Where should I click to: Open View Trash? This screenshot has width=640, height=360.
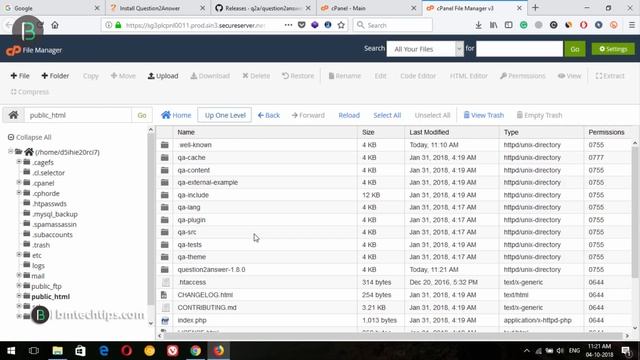[x=484, y=116]
